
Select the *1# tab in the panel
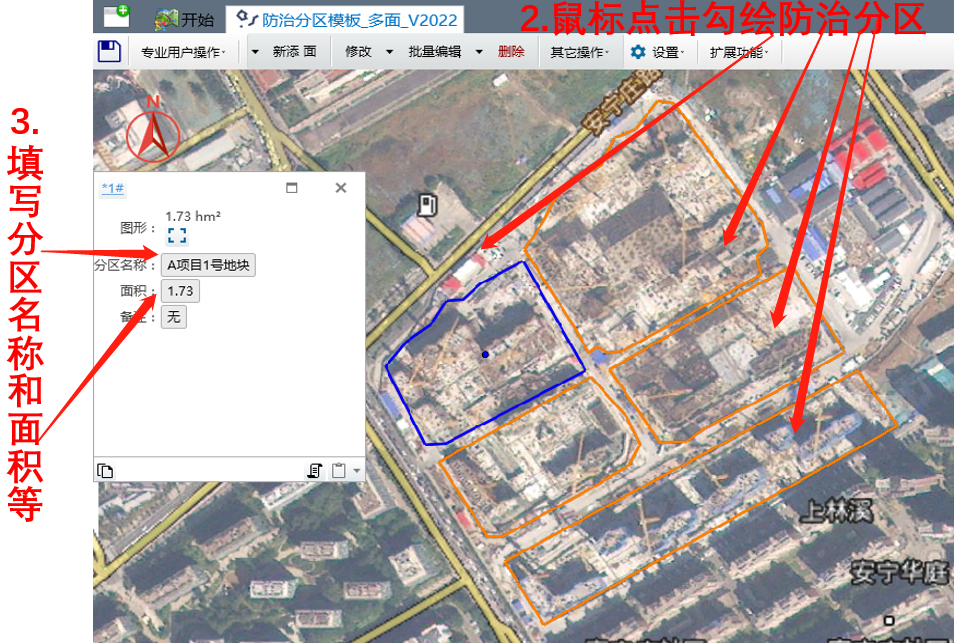[x=113, y=188]
